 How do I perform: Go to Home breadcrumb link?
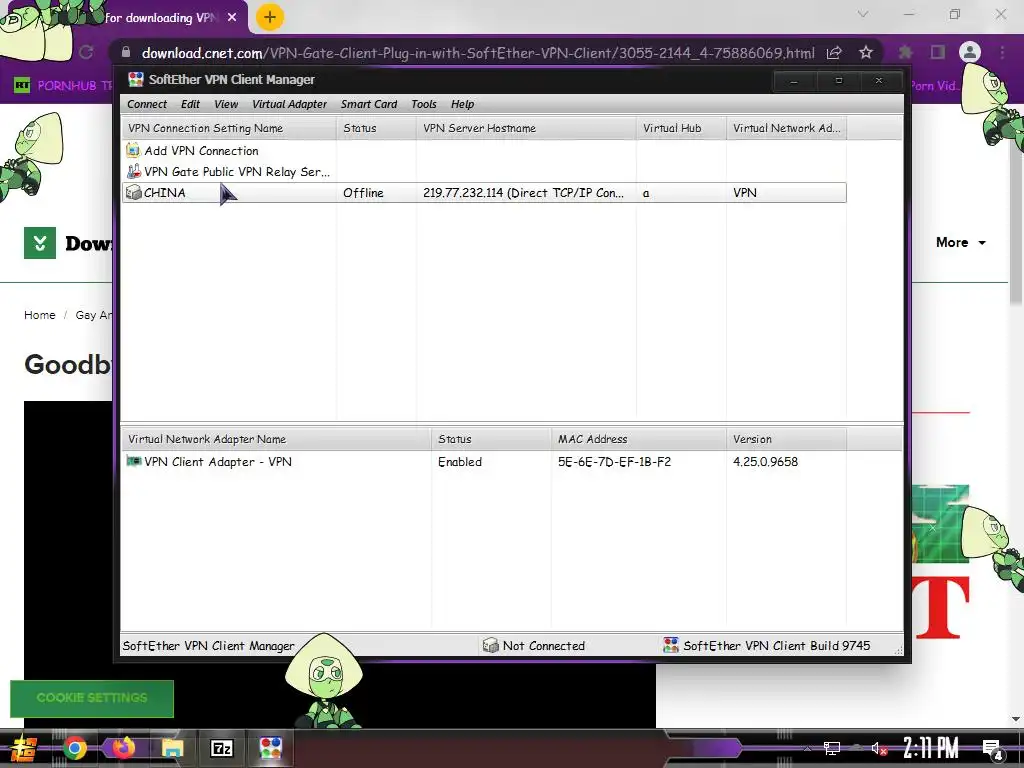point(40,315)
